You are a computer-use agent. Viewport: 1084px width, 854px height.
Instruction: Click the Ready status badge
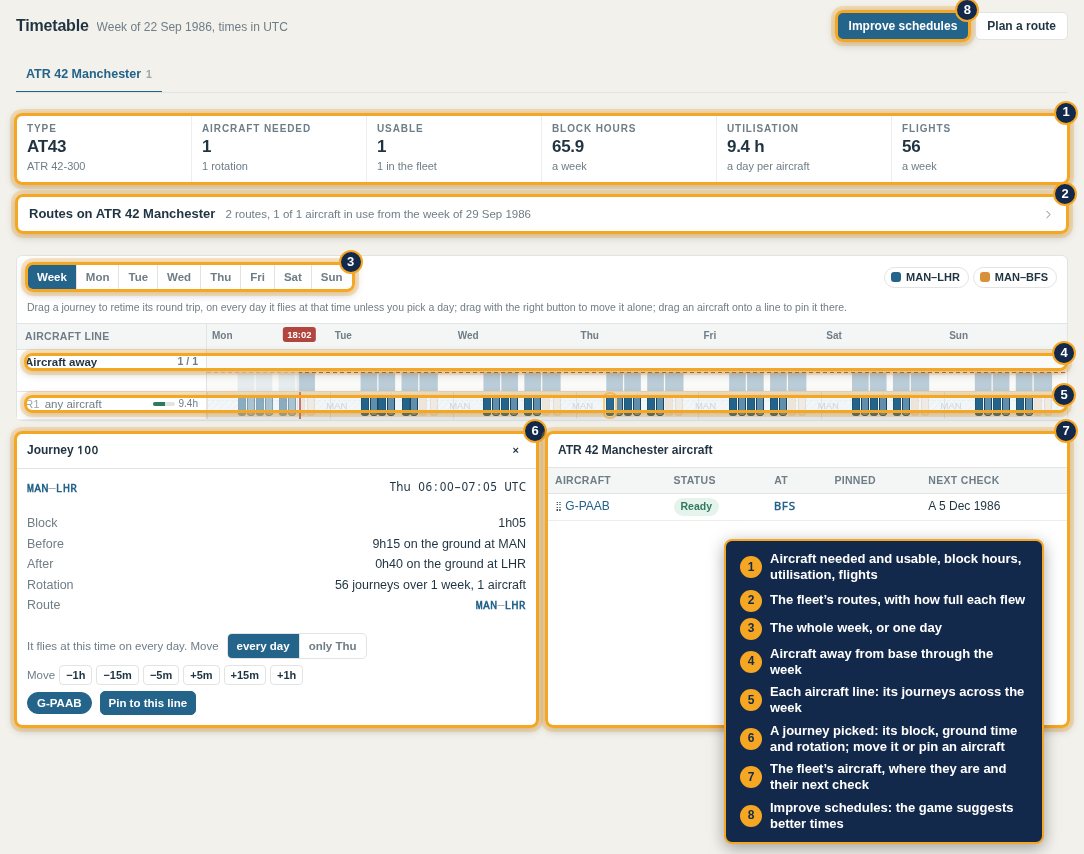696,506
